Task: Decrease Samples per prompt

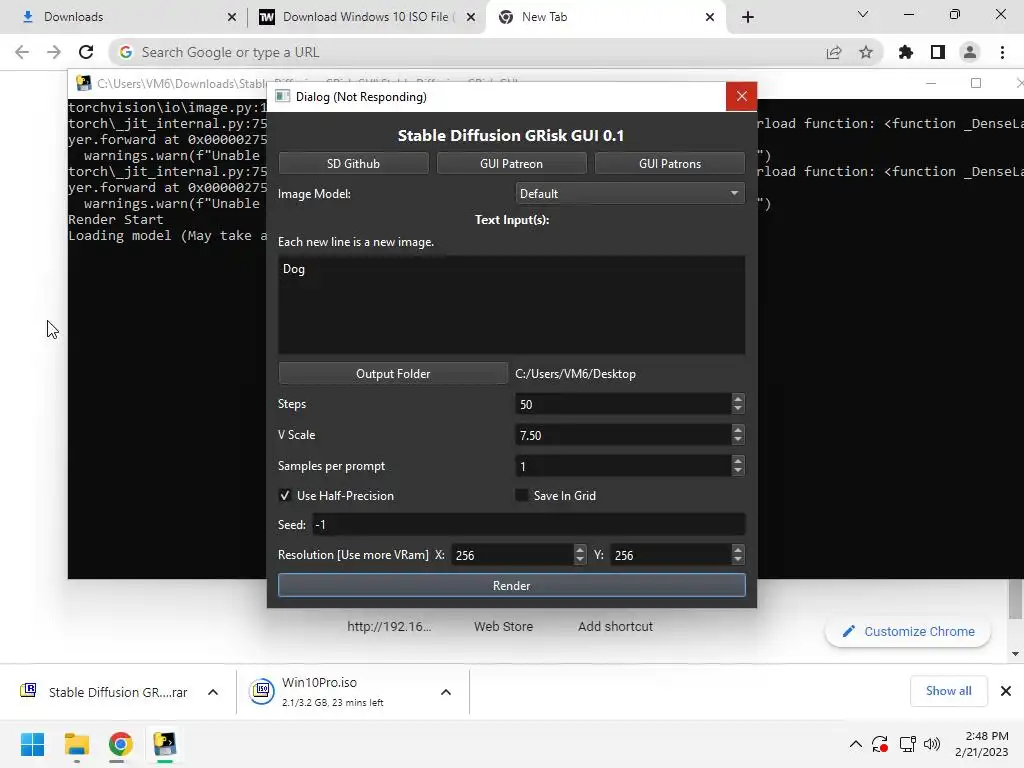Action: pos(738,471)
